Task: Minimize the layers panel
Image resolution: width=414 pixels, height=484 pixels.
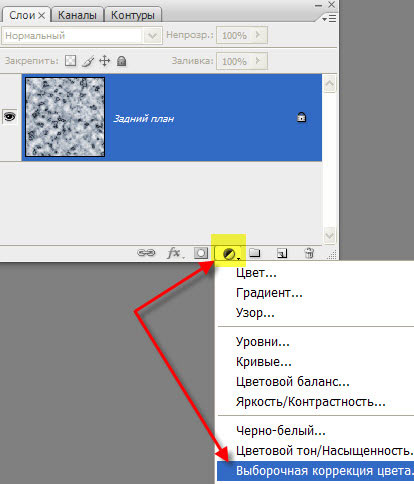Action: coord(318,5)
